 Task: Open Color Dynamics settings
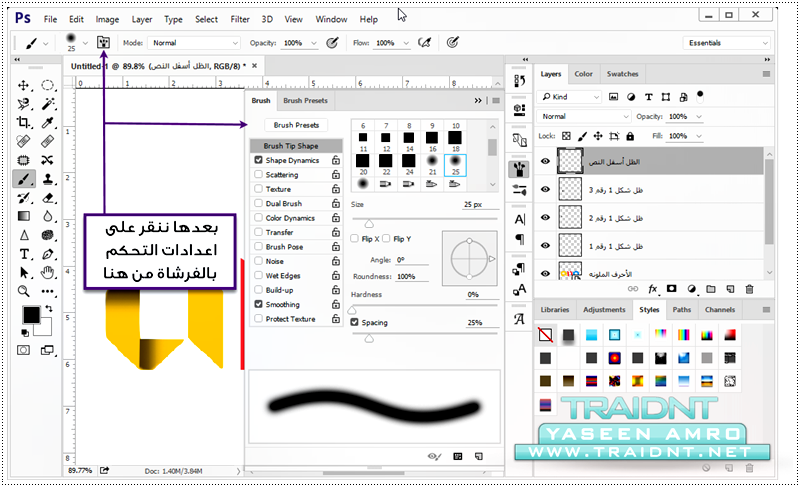290,218
